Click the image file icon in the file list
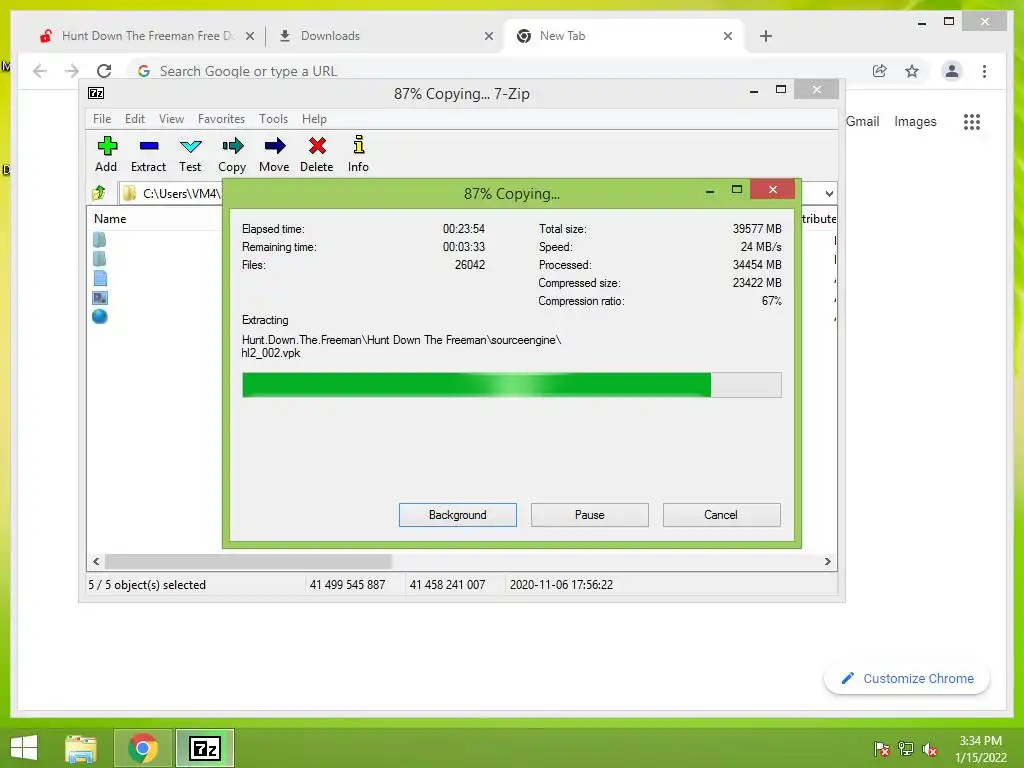This screenshot has width=1024, height=768. point(100,298)
